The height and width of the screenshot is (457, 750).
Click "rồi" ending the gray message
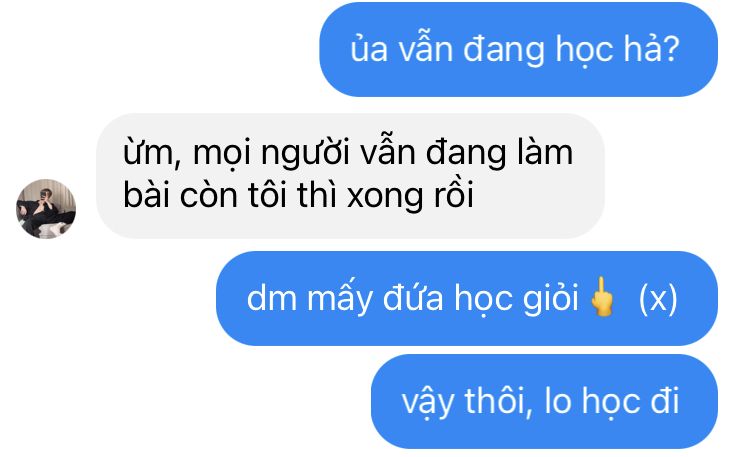[454, 195]
